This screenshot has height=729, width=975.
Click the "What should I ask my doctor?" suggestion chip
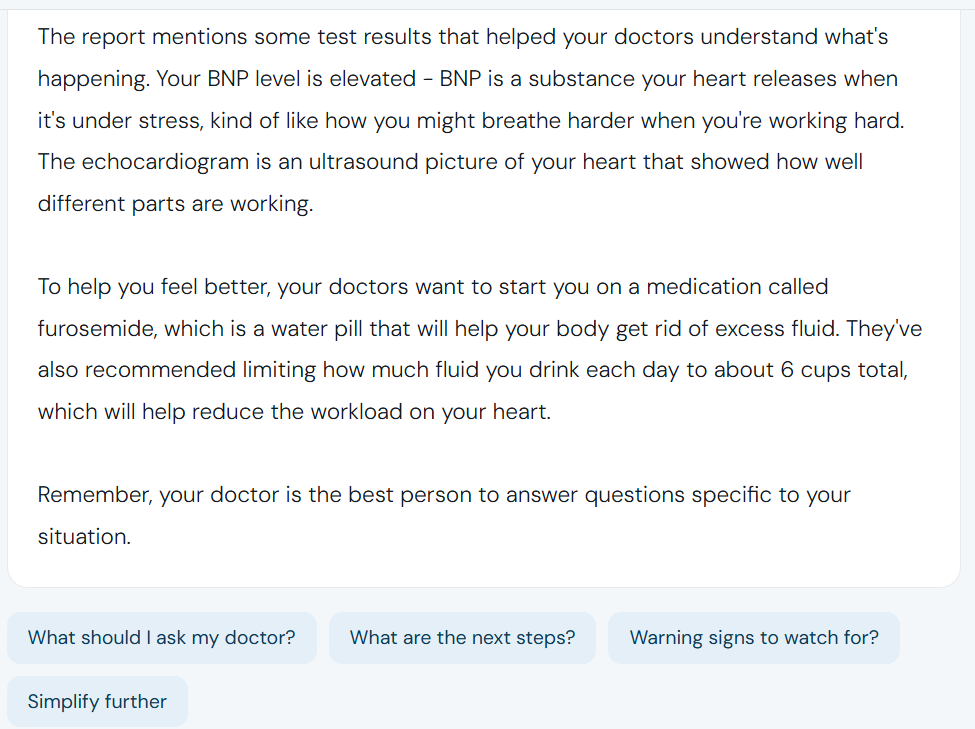pos(162,637)
